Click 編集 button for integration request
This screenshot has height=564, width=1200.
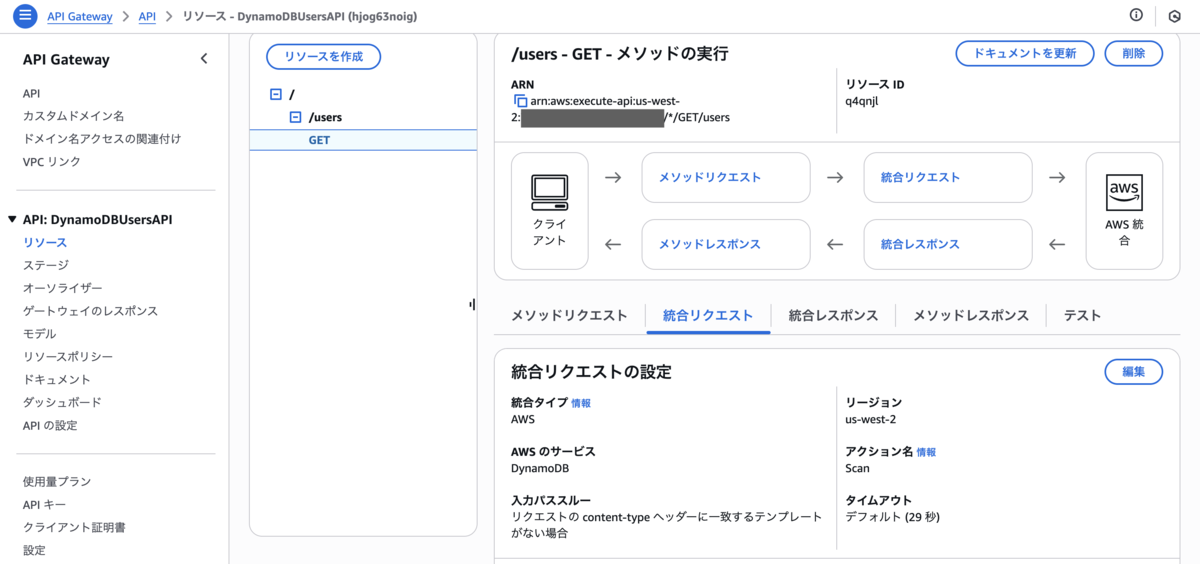[1134, 372]
